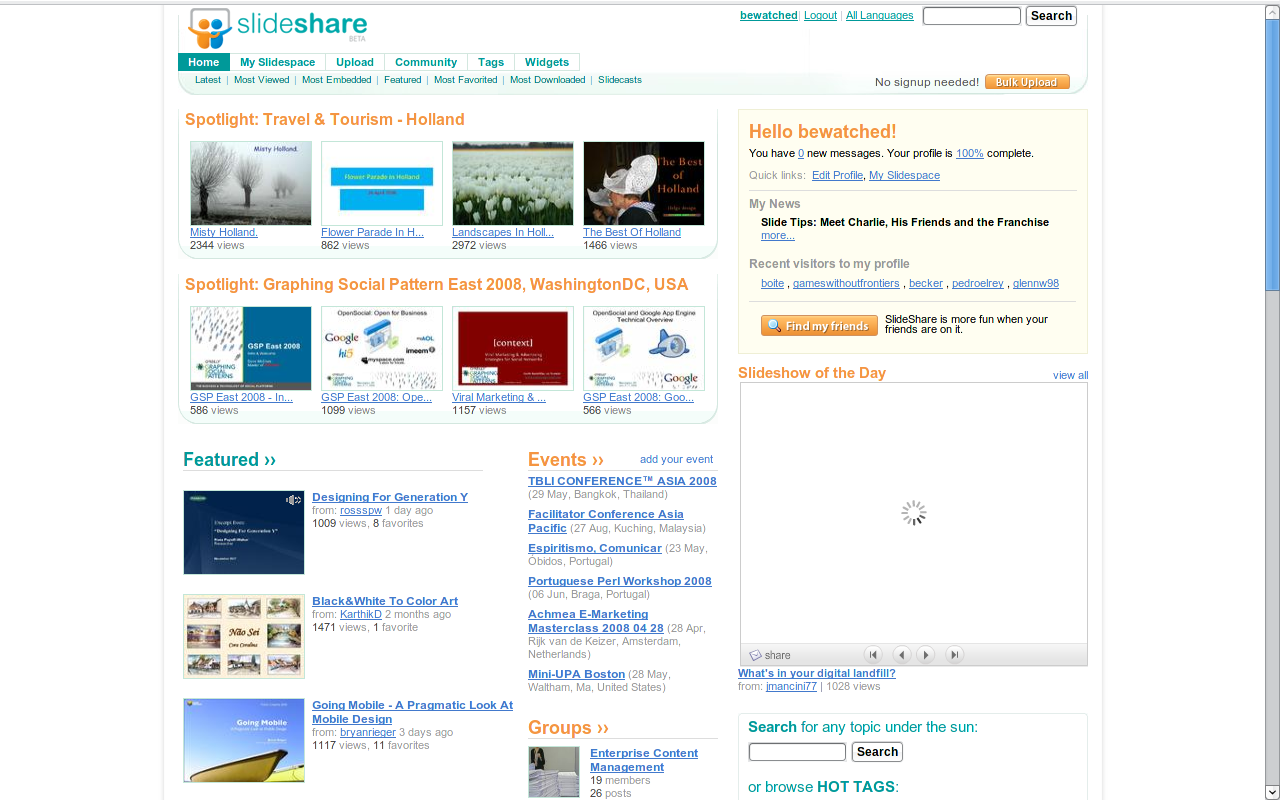1280x800 pixels.
Task: Click the bewatched username link
Action: (769, 16)
